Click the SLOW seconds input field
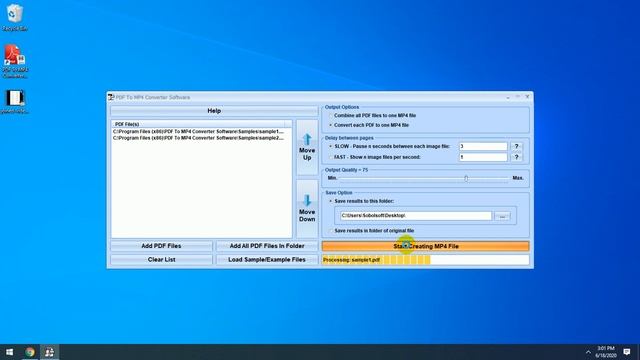This screenshot has height=360, width=640. (483, 147)
